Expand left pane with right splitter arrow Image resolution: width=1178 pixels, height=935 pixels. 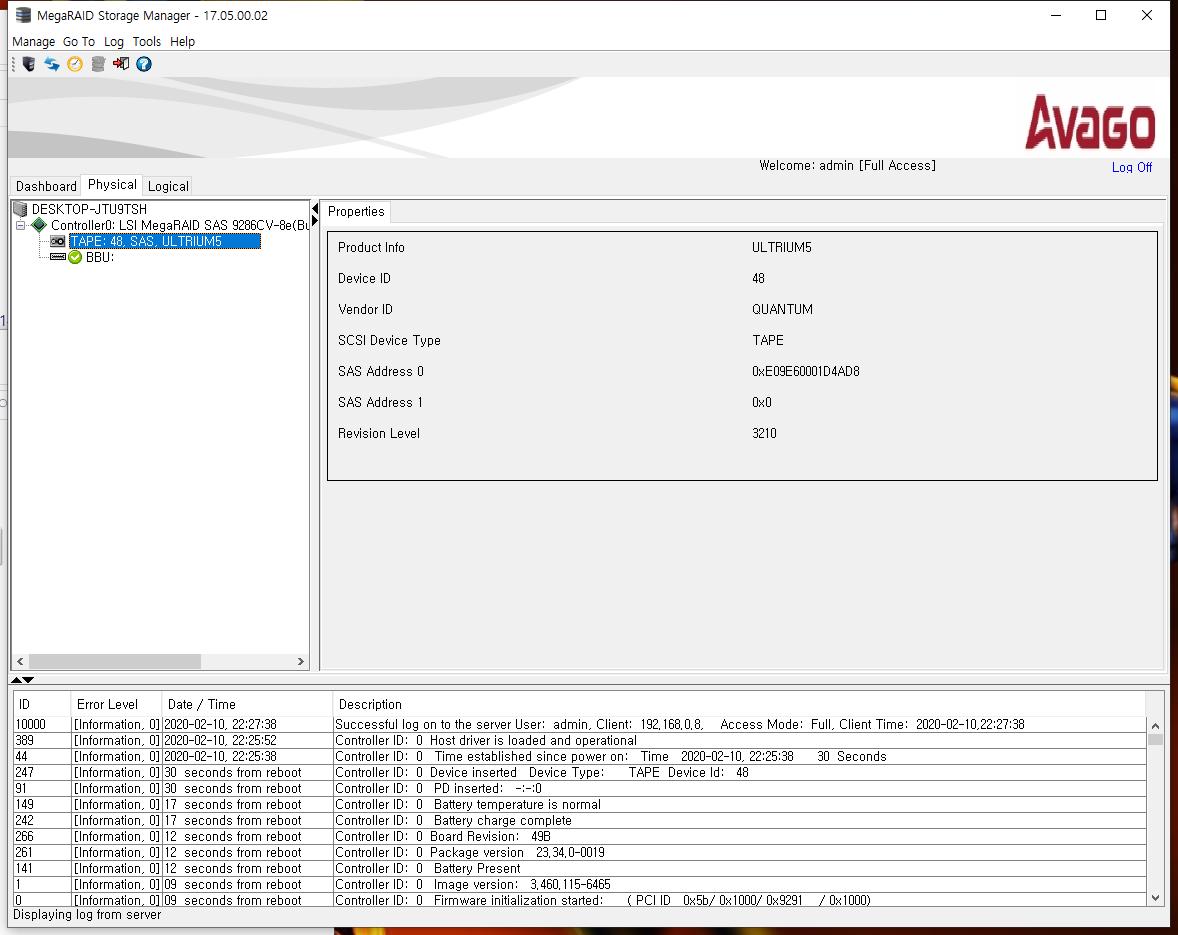(x=315, y=220)
